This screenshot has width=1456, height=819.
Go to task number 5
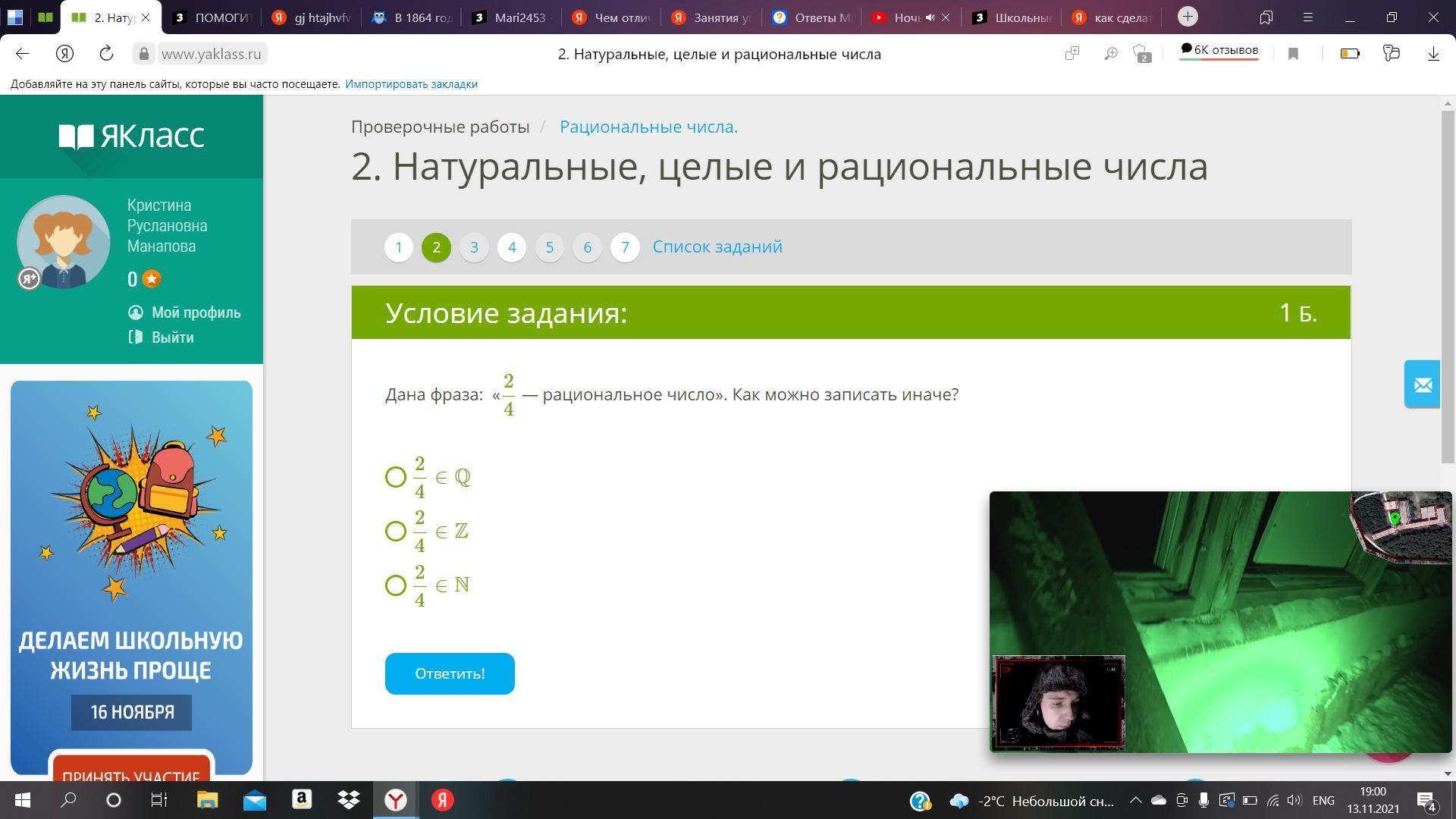(550, 247)
